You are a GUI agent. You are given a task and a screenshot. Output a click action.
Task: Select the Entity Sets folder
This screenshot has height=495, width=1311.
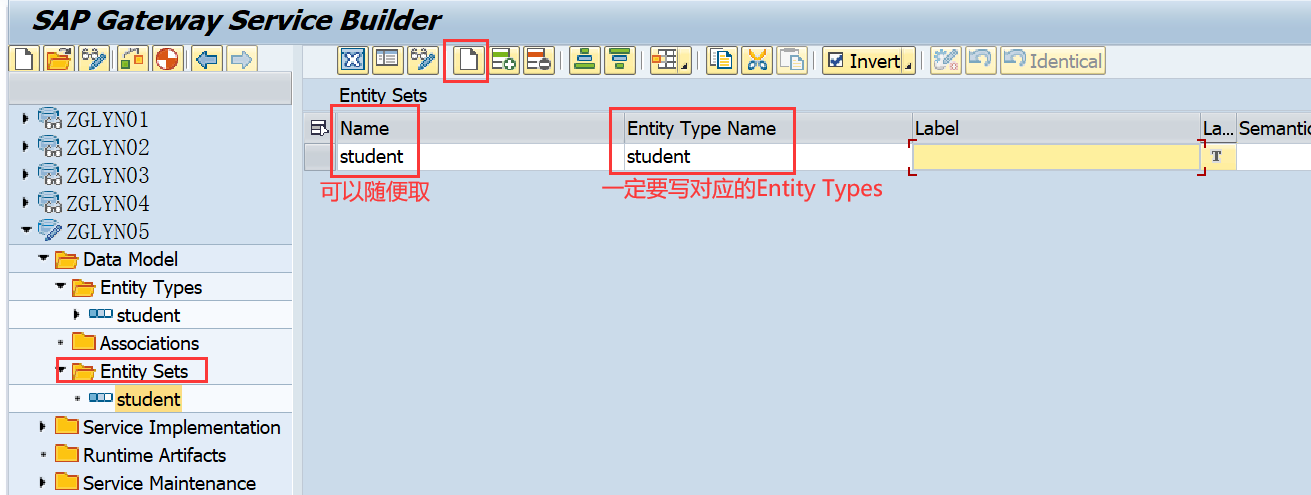[x=144, y=371]
